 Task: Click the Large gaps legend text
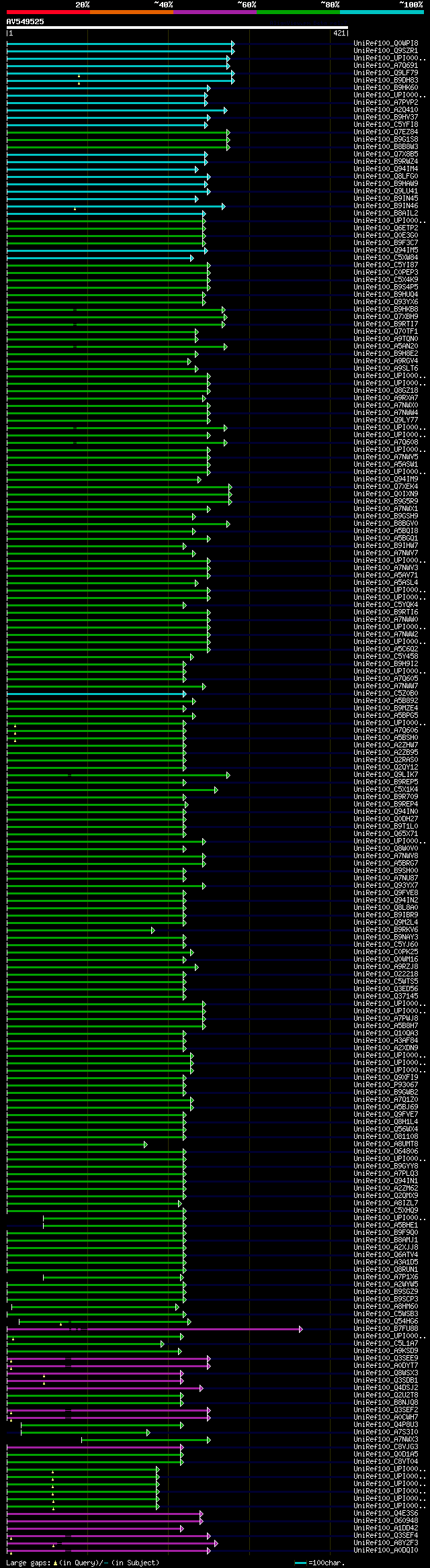click(83, 1563)
